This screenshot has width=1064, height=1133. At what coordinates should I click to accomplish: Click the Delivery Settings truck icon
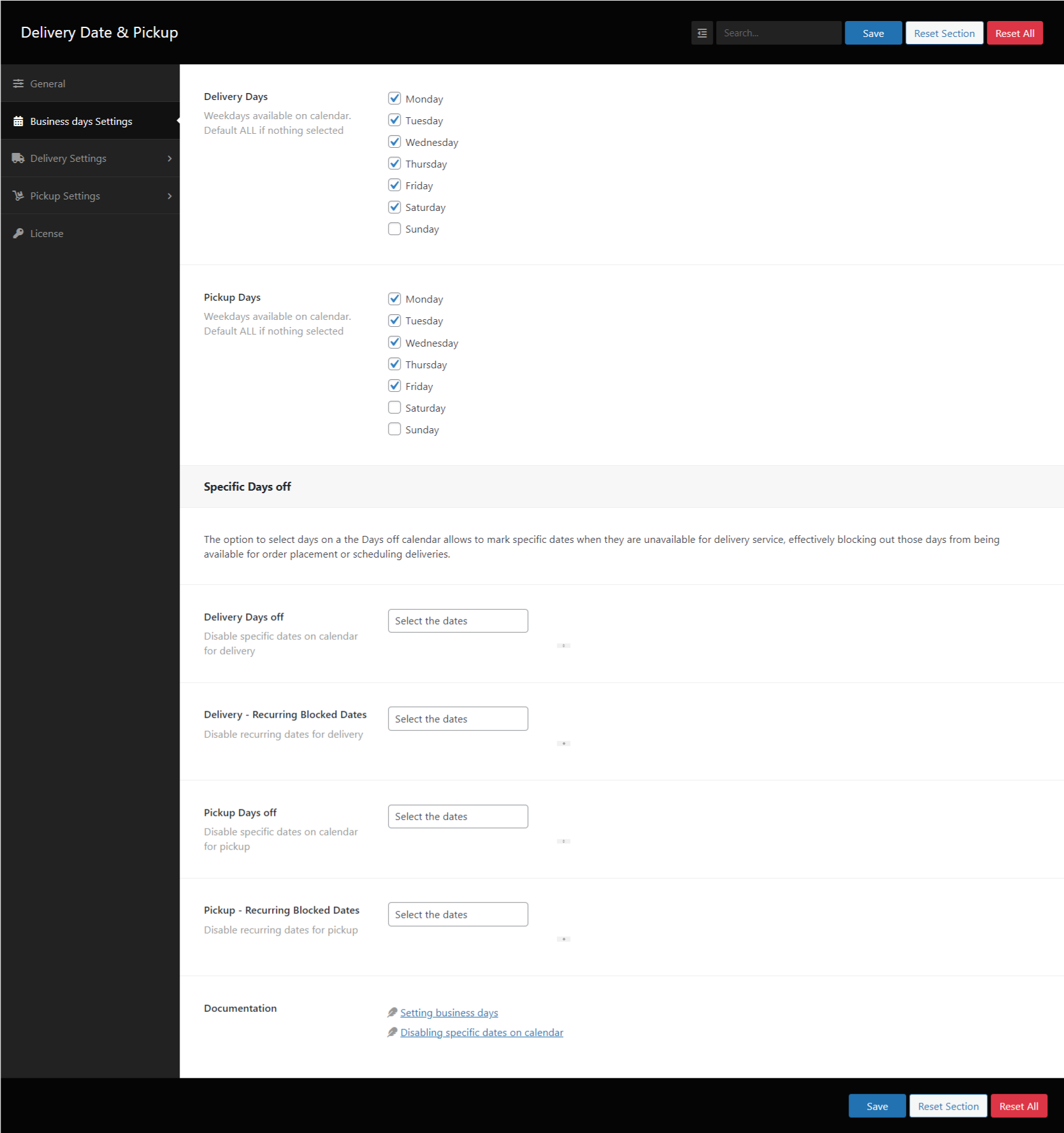coord(18,158)
